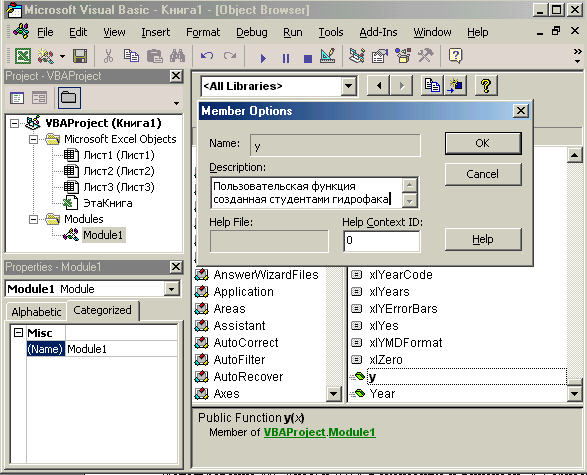Open the Insert UserForm dropdown arrow
The width and height of the screenshot is (587, 475).
click(x=62, y=57)
